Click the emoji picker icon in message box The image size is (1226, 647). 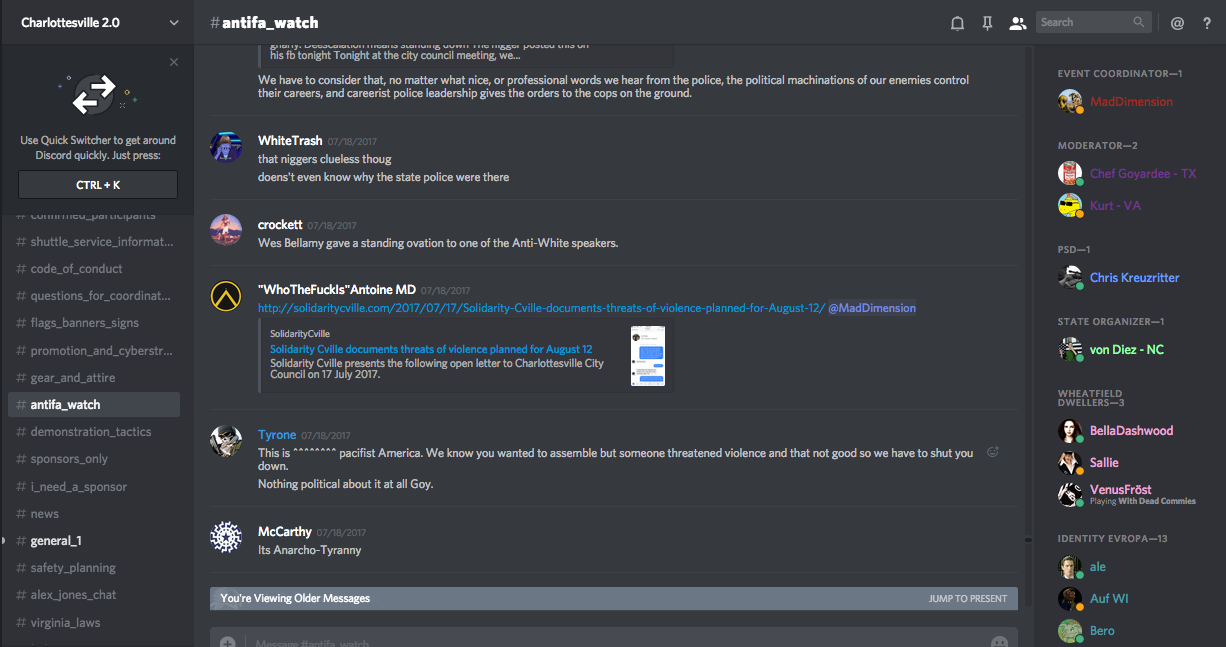(999, 642)
